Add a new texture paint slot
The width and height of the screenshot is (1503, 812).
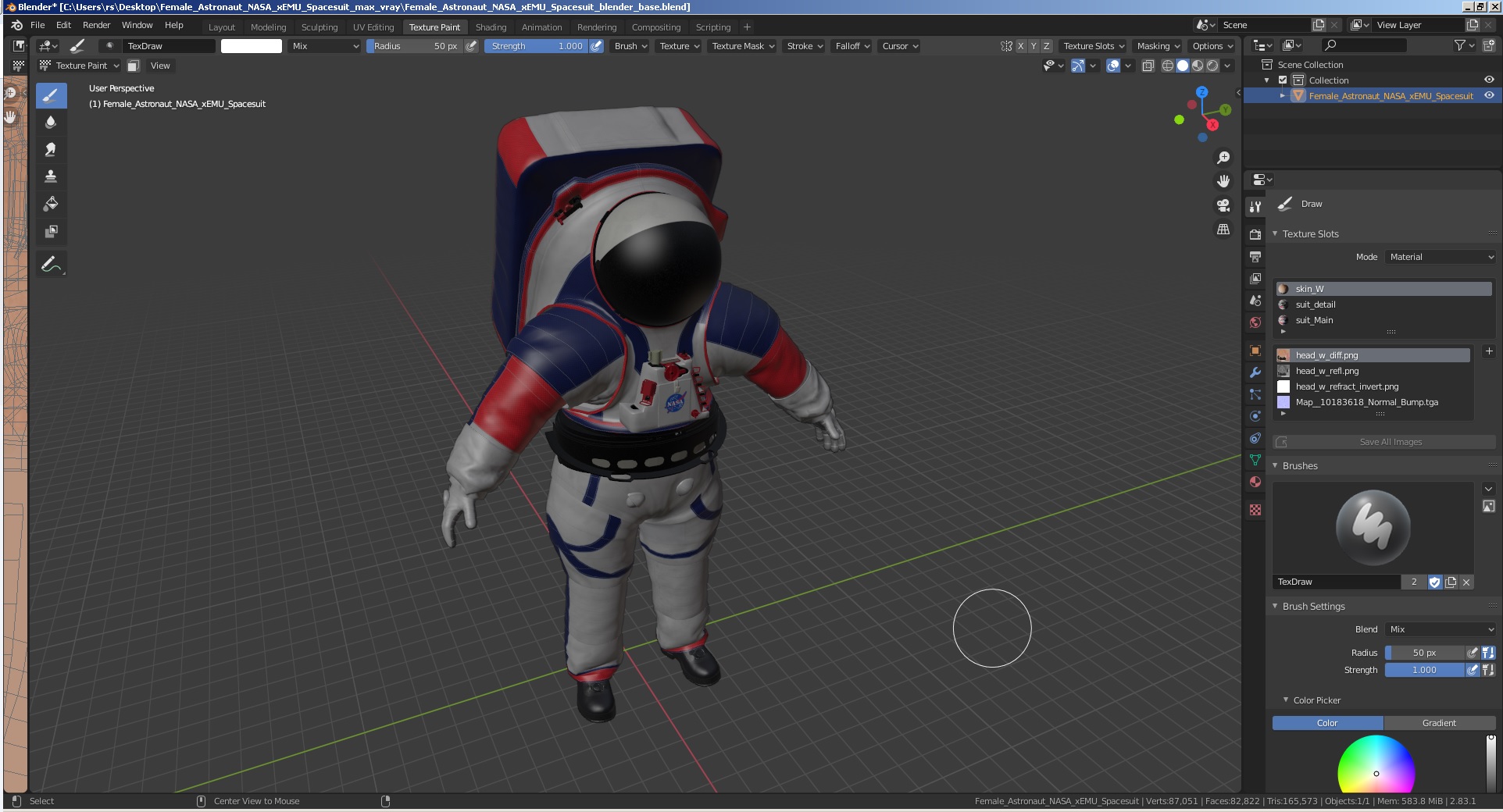point(1488,352)
